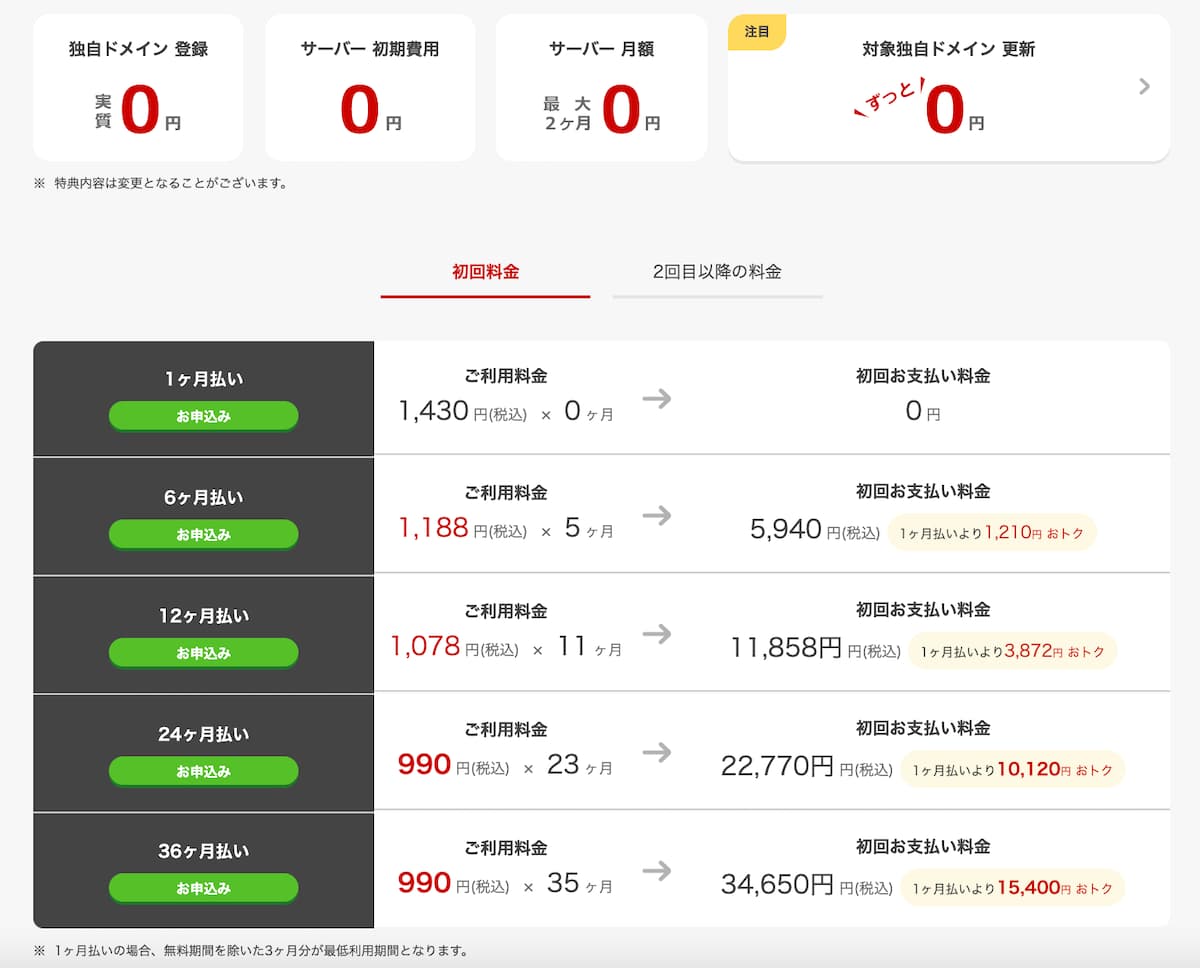This screenshot has height=968, width=1200.
Task: Click the 1ヶ月払い heading
Action: pos(204,380)
